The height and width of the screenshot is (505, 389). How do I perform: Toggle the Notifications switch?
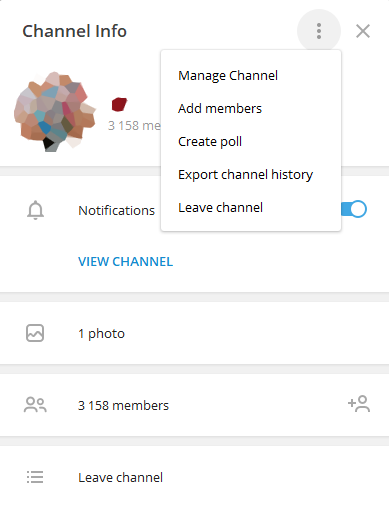(x=354, y=209)
